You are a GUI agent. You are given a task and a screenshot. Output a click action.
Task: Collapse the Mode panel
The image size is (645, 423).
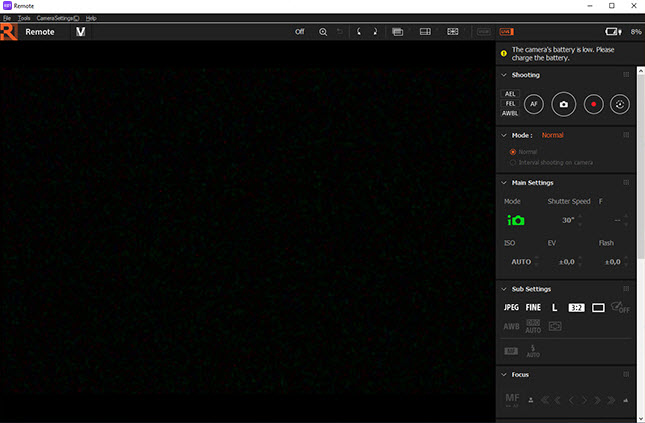(x=504, y=135)
